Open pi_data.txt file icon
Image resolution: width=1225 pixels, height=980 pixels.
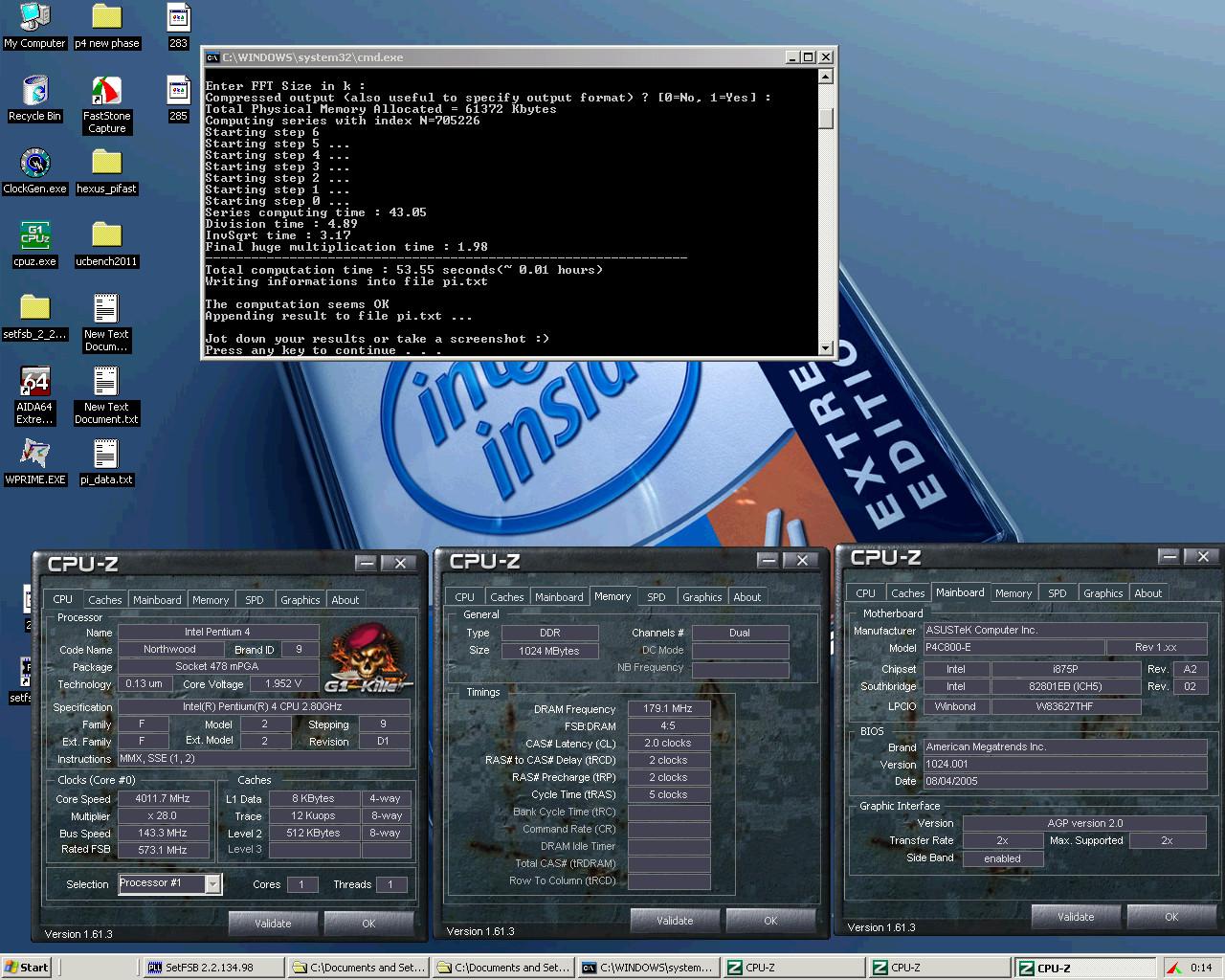pos(106,462)
